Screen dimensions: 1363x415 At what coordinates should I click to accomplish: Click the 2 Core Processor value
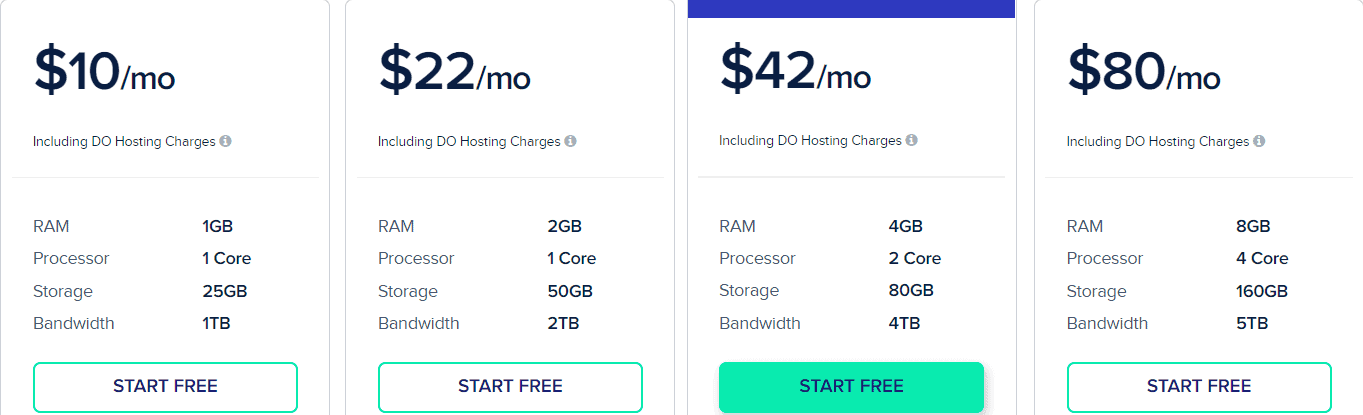tap(914, 258)
